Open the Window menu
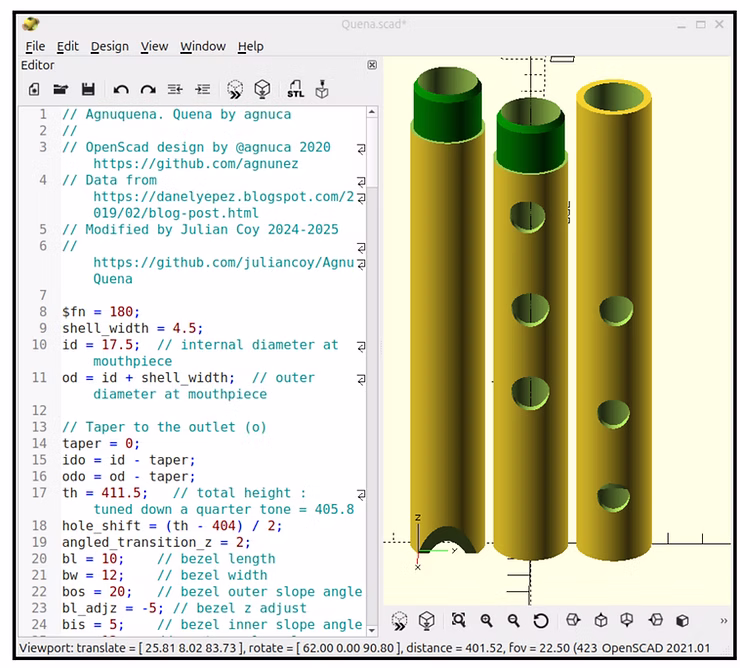This screenshot has width=740, height=668. (x=202, y=46)
